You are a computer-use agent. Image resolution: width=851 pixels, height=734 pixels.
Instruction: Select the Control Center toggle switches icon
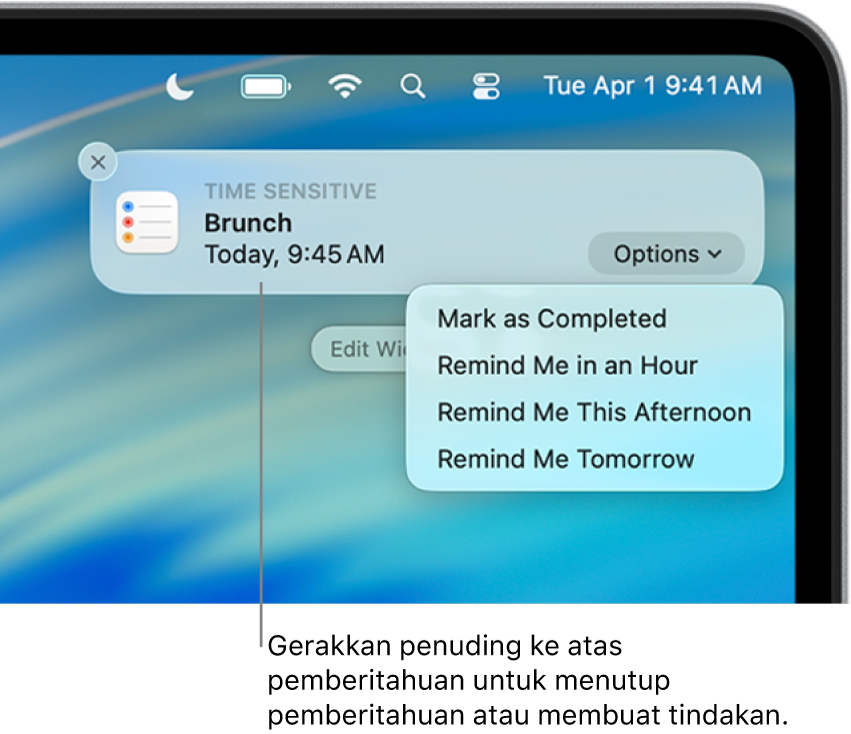[x=484, y=86]
